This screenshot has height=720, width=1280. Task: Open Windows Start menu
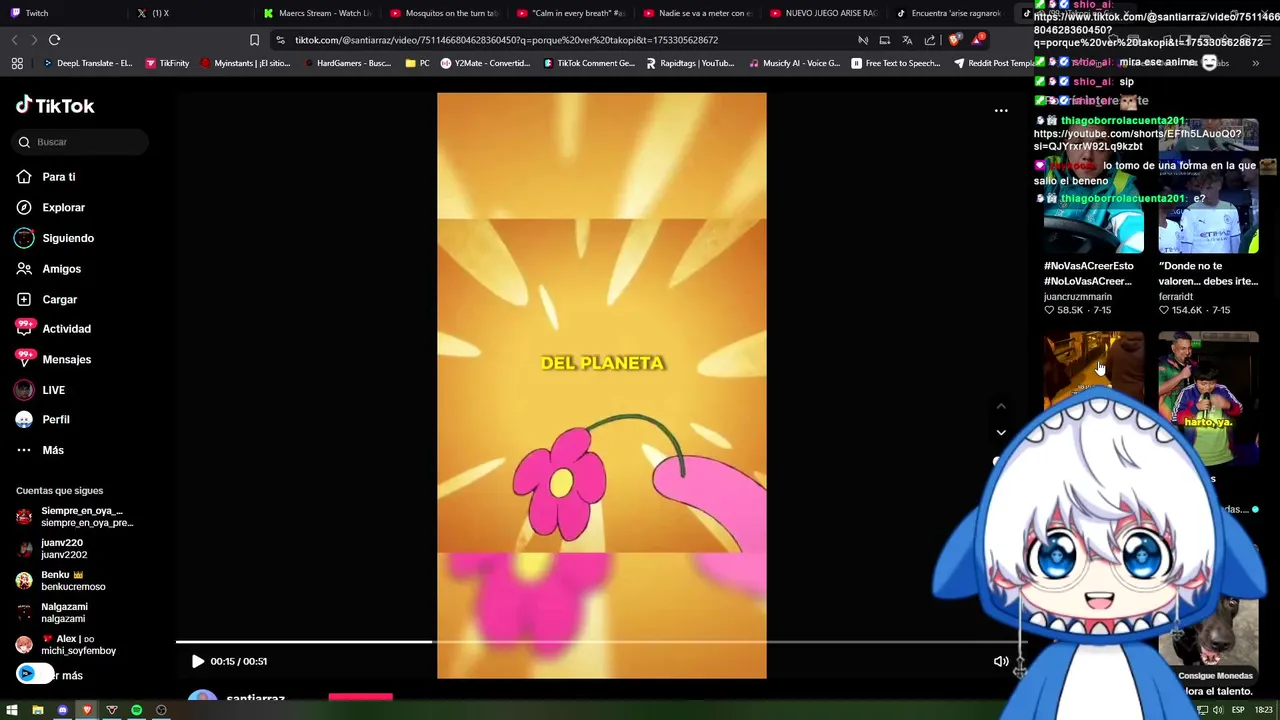coord(12,710)
